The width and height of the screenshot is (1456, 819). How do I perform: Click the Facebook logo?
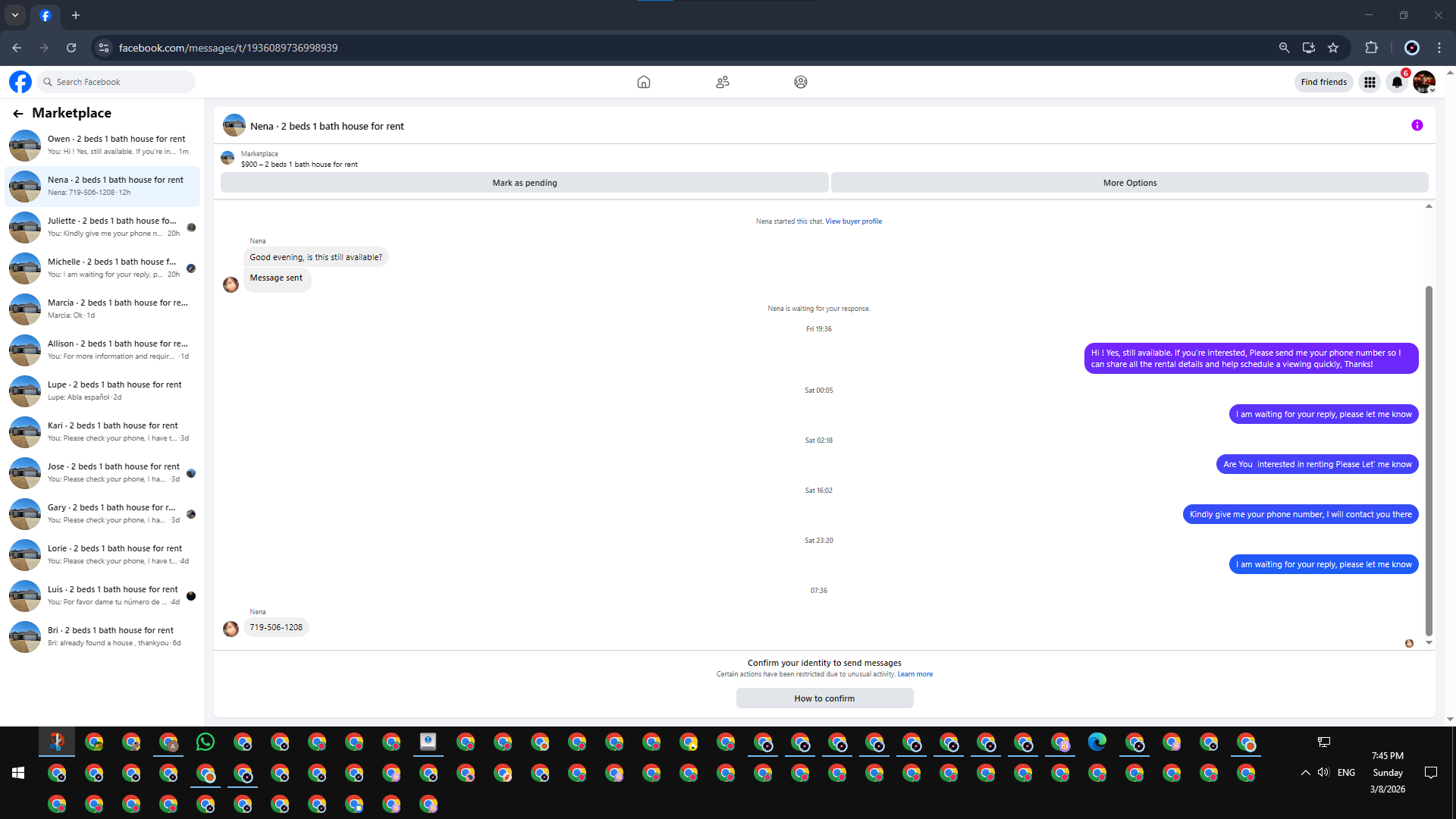(x=20, y=82)
